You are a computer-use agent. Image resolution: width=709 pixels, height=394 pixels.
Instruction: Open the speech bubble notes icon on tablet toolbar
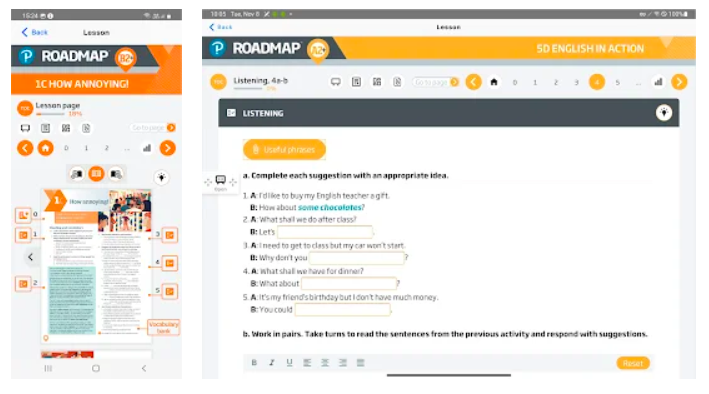(x=336, y=82)
